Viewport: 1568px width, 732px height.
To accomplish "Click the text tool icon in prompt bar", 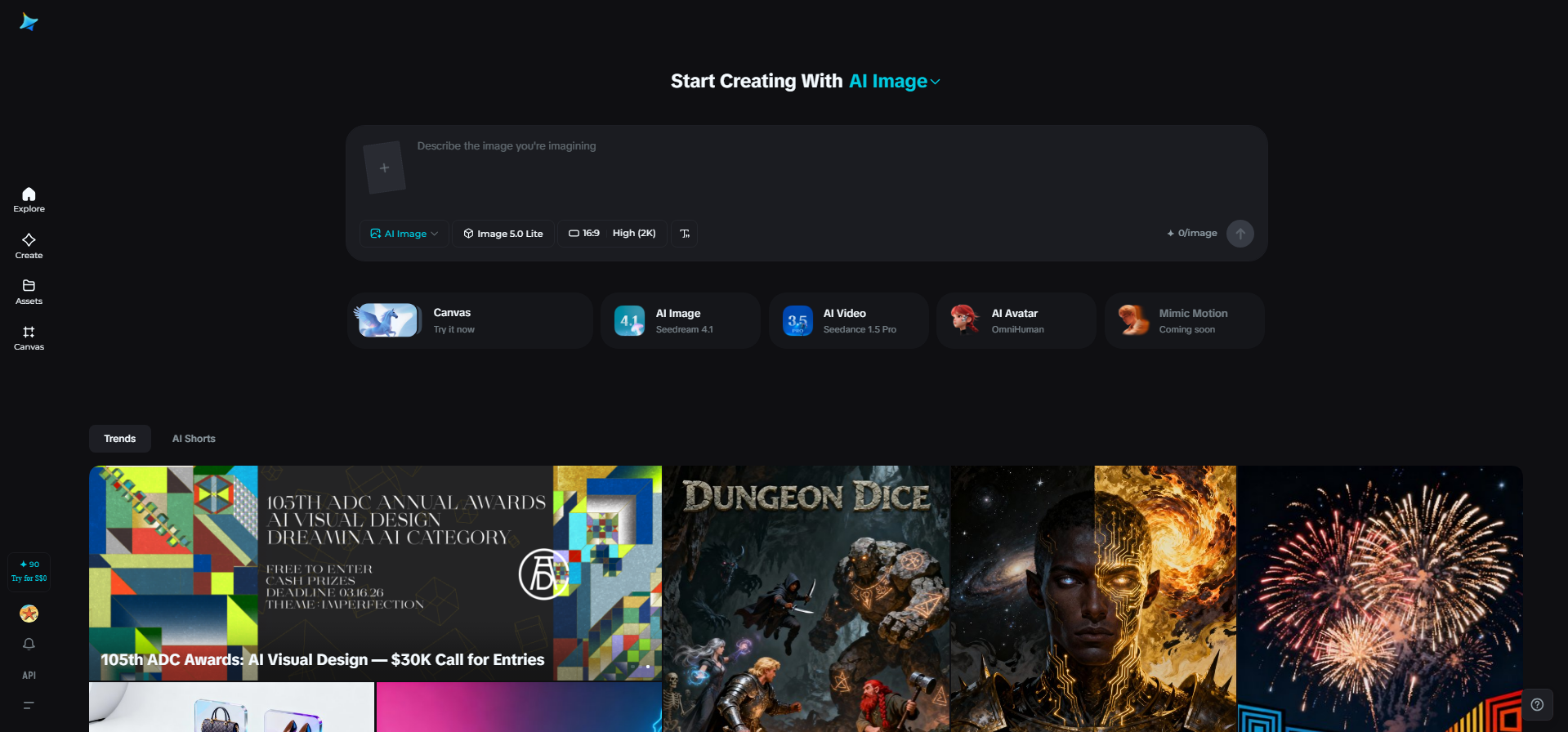I will (x=685, y=234).
